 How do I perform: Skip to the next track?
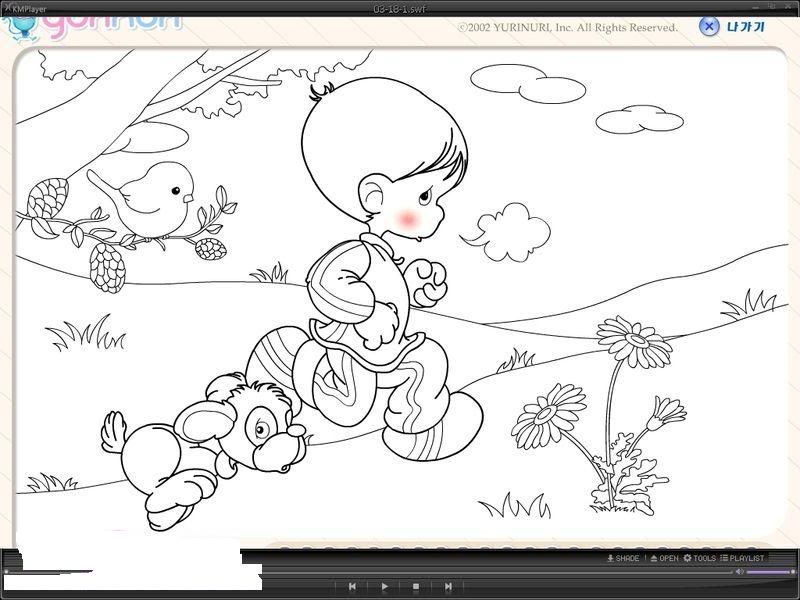pyautogui.click(x=448, y=587)
